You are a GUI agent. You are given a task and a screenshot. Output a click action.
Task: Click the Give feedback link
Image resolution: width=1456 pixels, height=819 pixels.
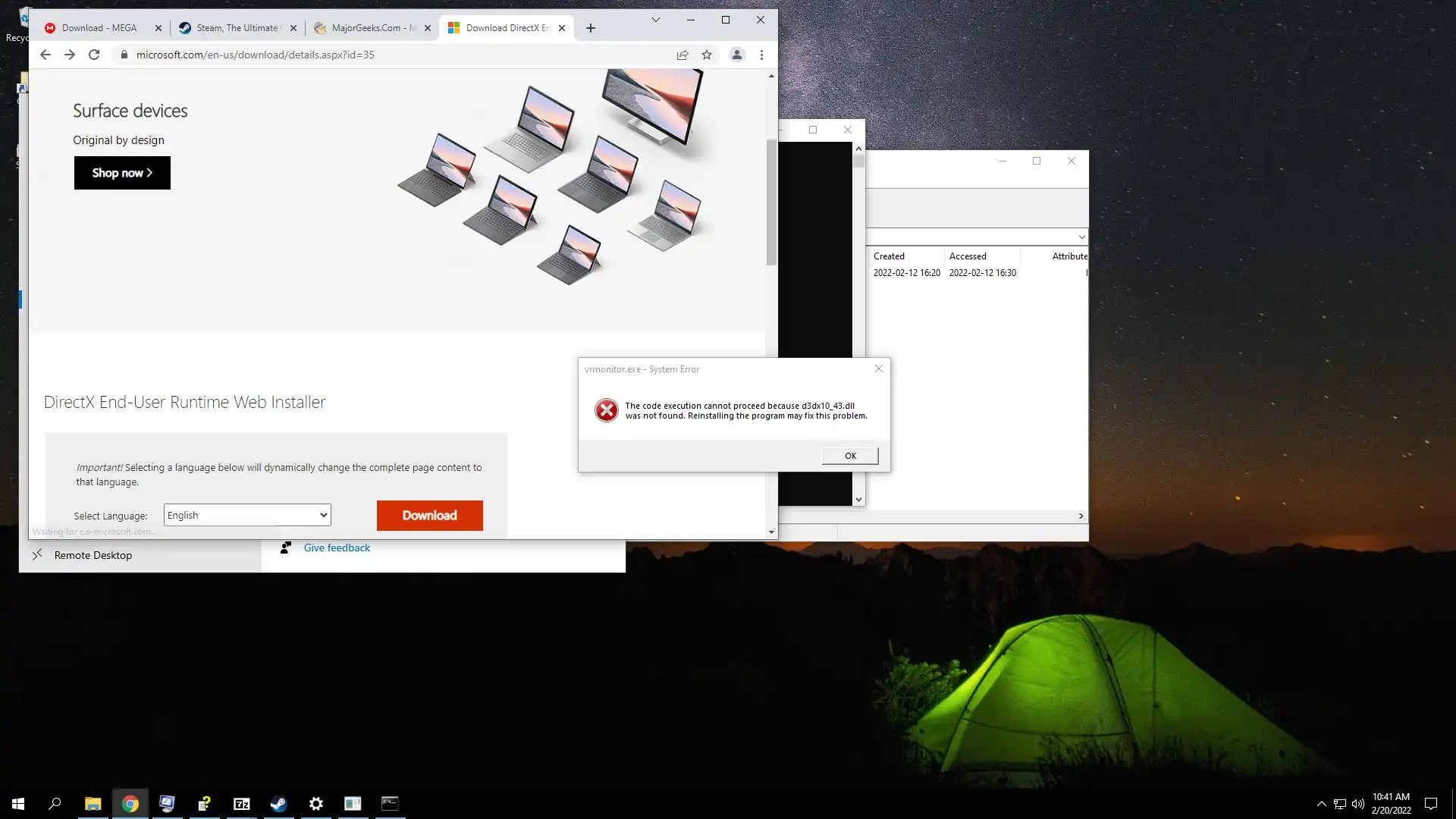click(337, 548)
